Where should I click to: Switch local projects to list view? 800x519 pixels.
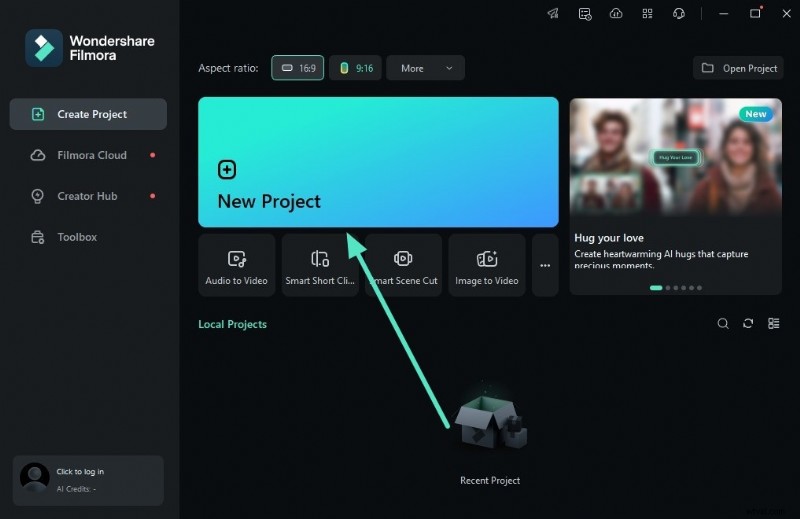pos(773,324)
